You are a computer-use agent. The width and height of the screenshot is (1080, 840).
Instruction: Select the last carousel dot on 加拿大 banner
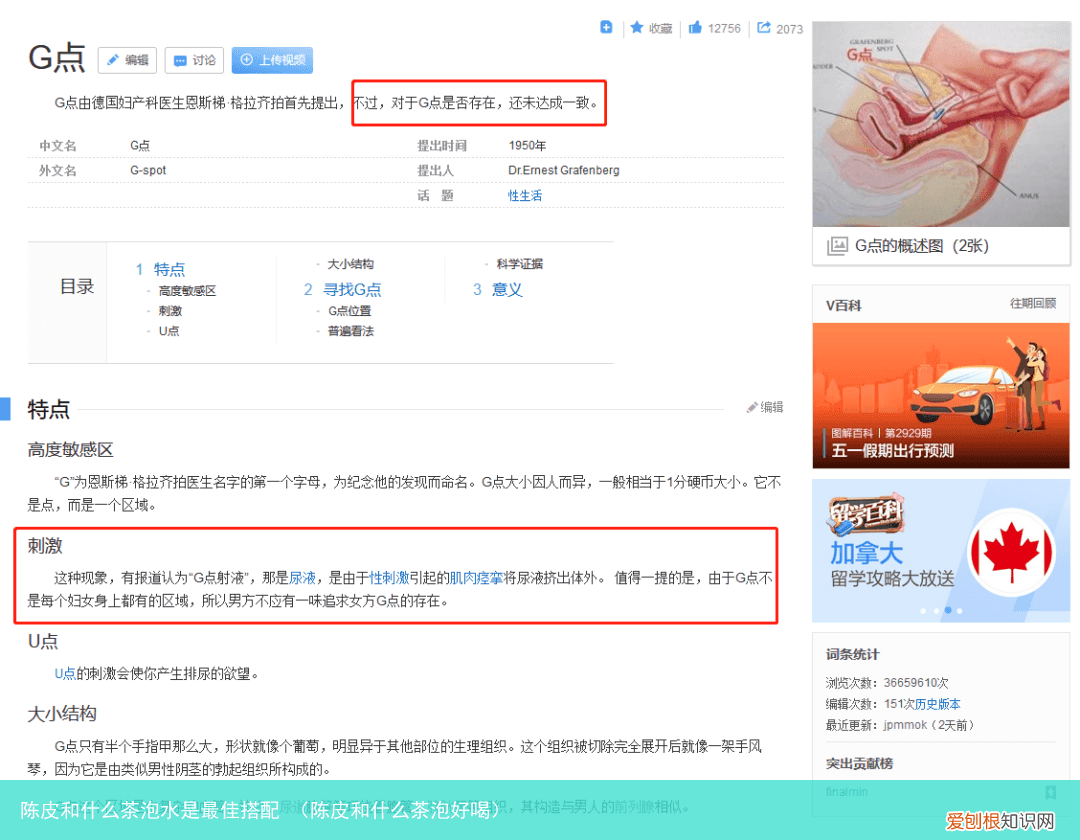pyautogui.click(x=959, y=611)
